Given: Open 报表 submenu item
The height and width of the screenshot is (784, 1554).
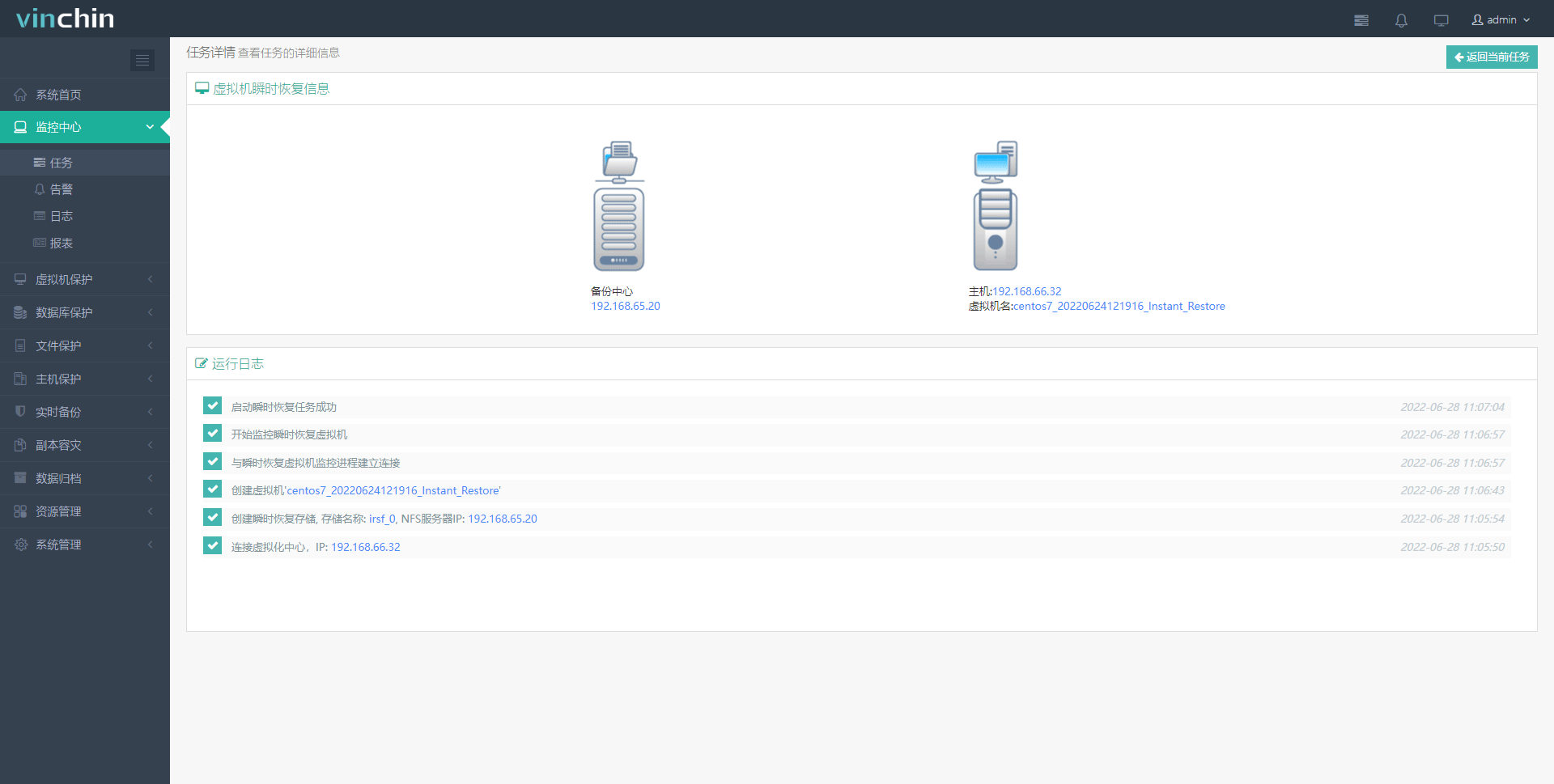Looking at the screenshot, I should pos(85,243).
